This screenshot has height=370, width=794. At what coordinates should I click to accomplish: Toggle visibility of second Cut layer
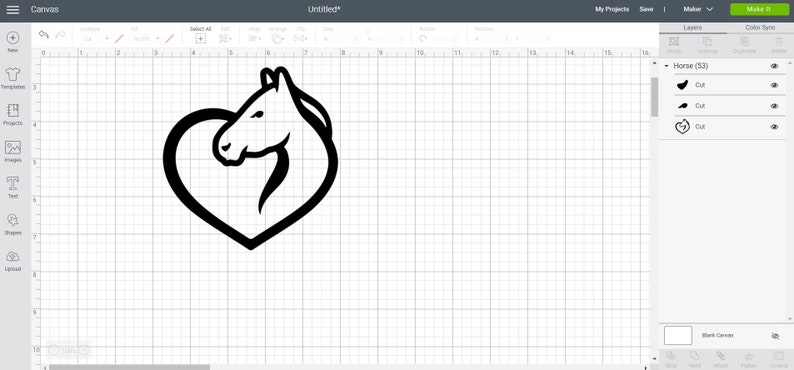pos(774,106)
